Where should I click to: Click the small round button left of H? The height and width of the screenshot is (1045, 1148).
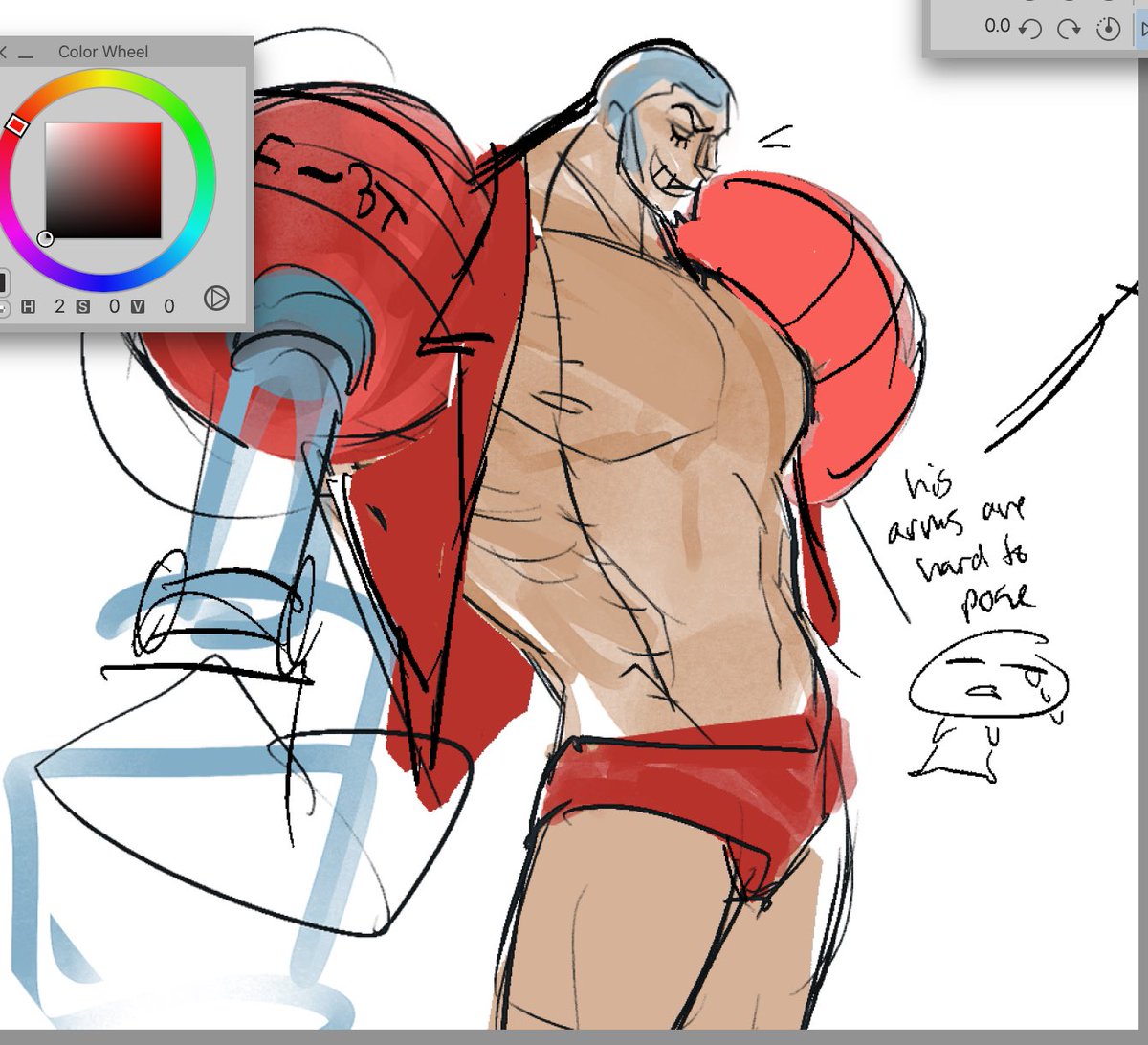[3, 306]
